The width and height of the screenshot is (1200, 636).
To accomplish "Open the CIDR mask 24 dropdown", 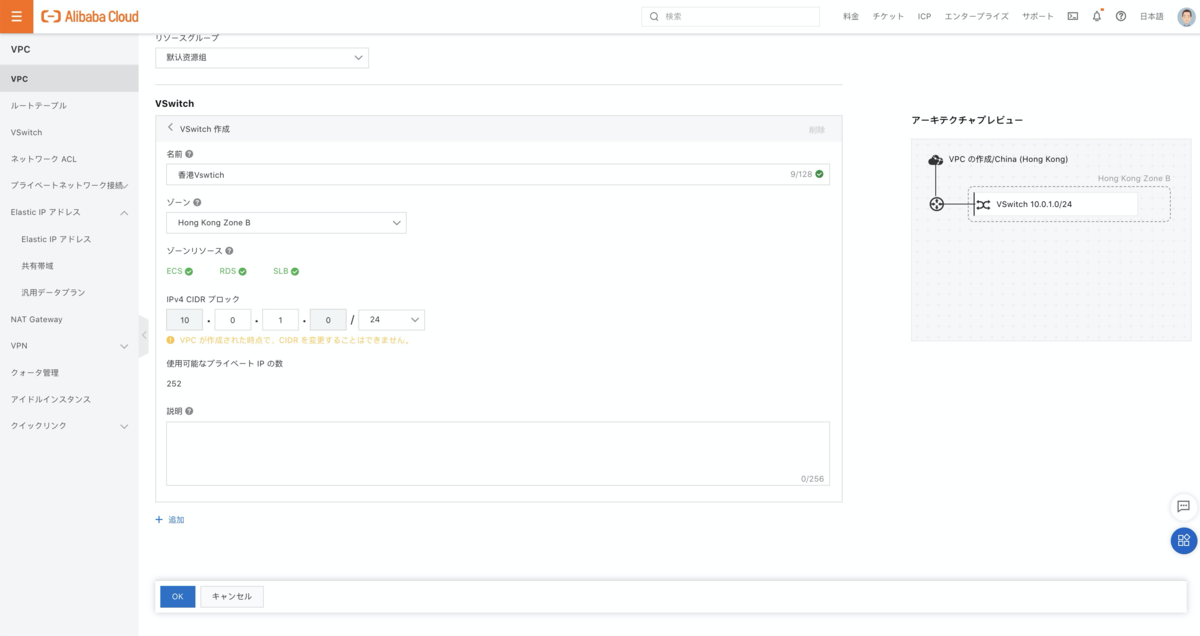I will [x=391, y=320].
